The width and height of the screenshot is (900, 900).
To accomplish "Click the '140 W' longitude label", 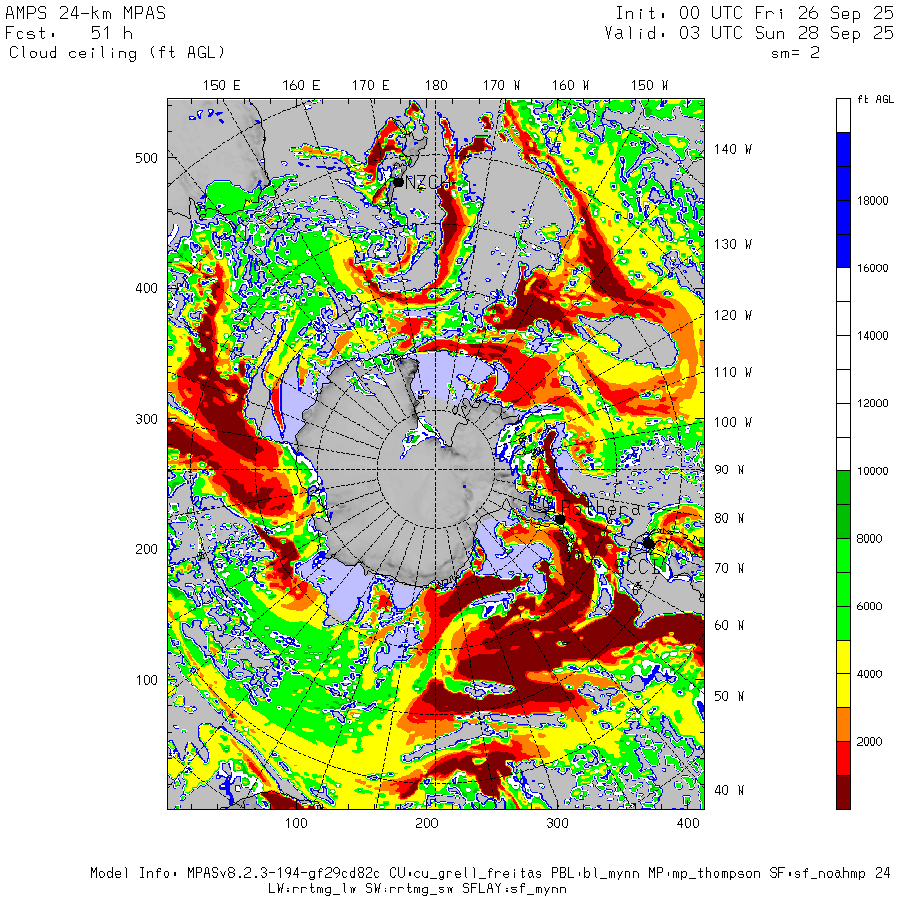I will click(x=733, y=149).
